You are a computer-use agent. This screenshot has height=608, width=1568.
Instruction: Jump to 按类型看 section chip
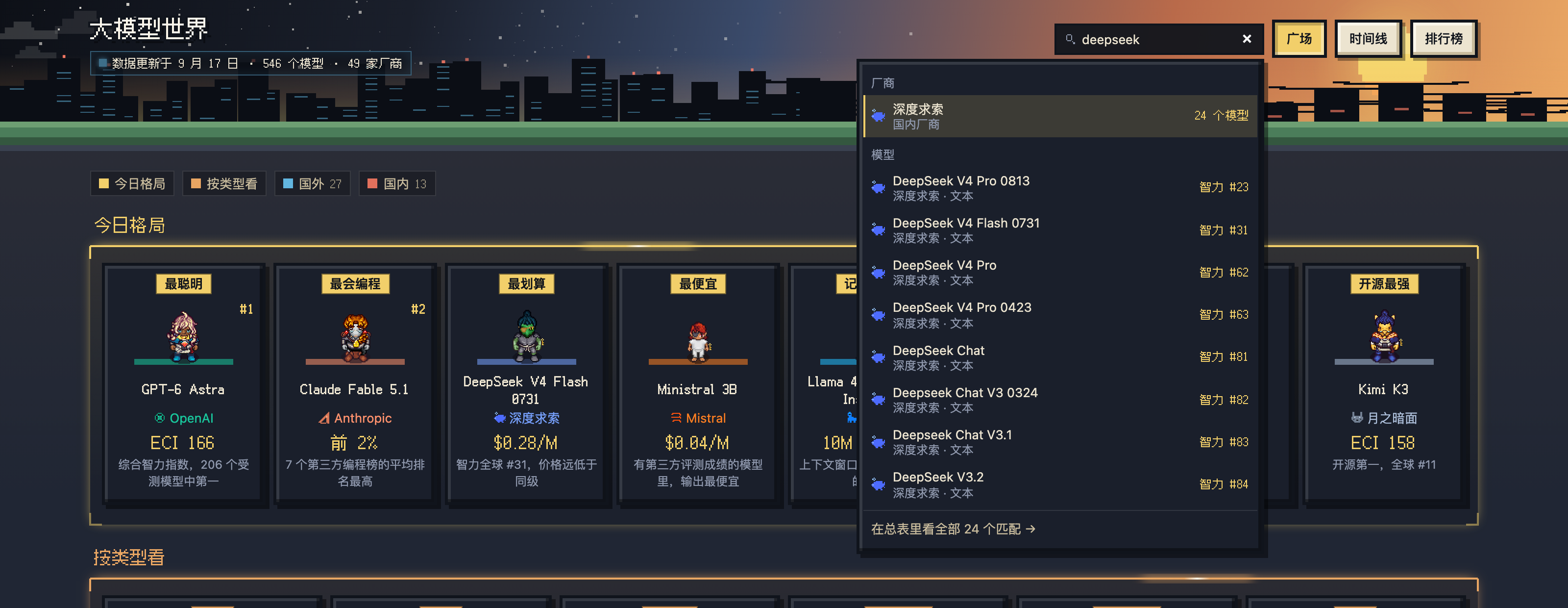pyautogui.click(x=224, y=183)
